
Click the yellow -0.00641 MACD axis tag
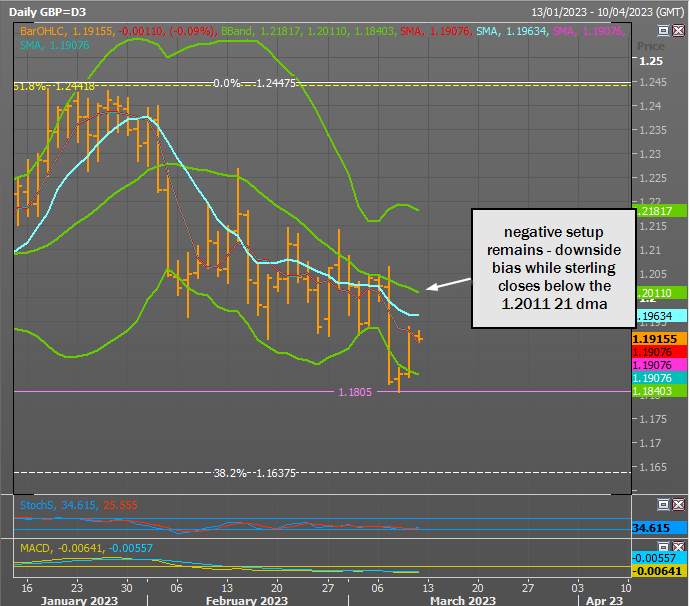659,571
